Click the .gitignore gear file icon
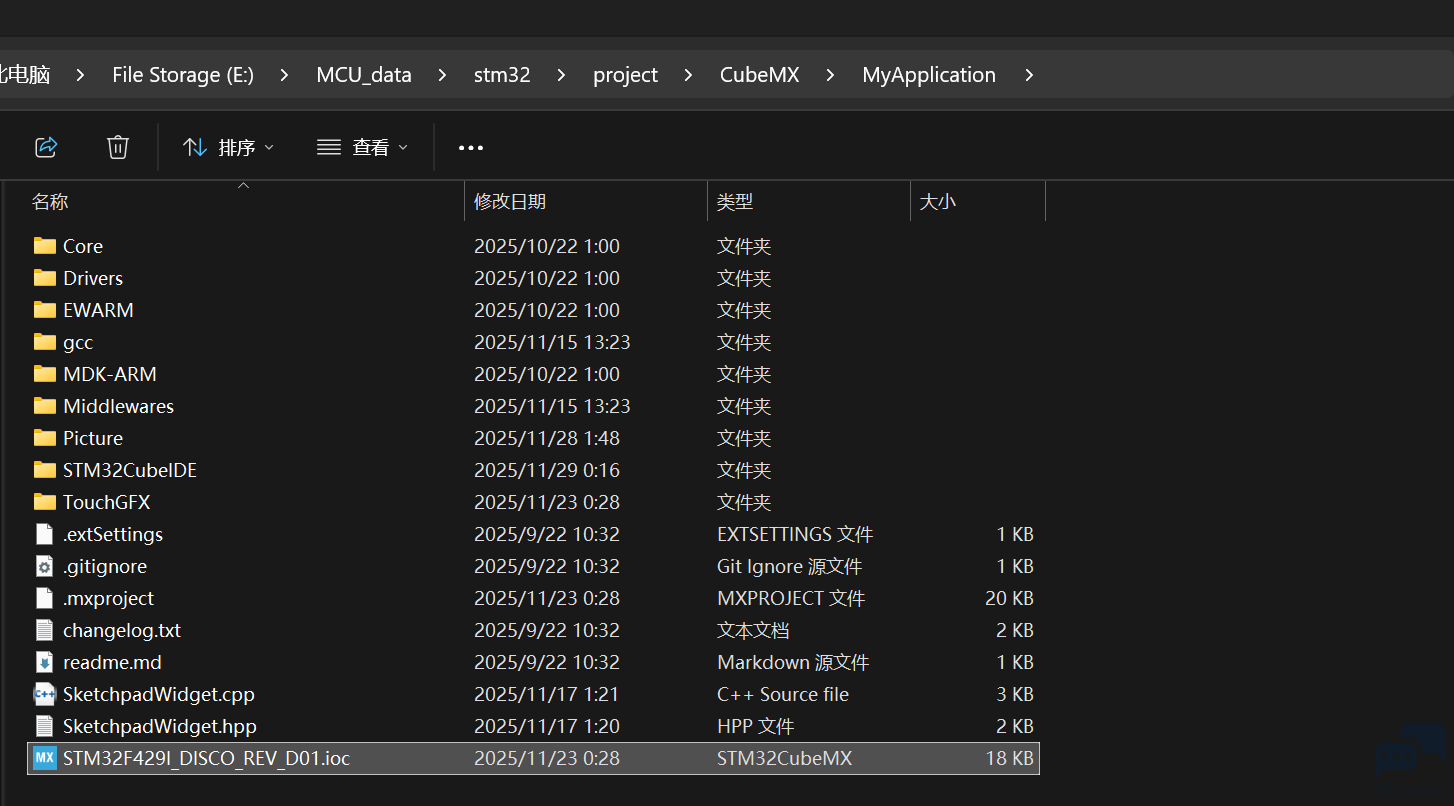This screenshot has height=806, width=1454. coord(44,566)
